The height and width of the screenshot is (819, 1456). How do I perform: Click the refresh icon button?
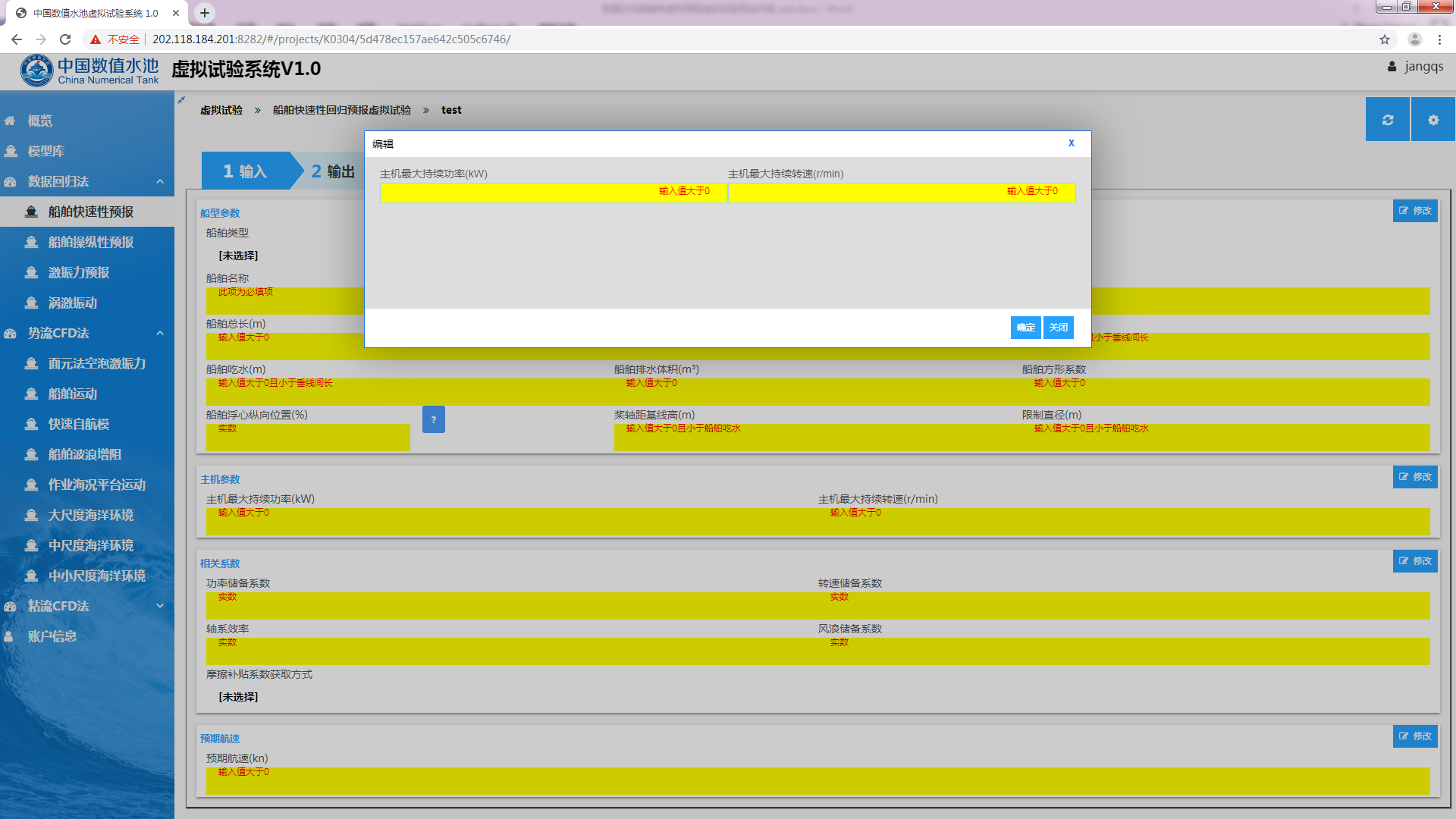tap(1387, 120)
